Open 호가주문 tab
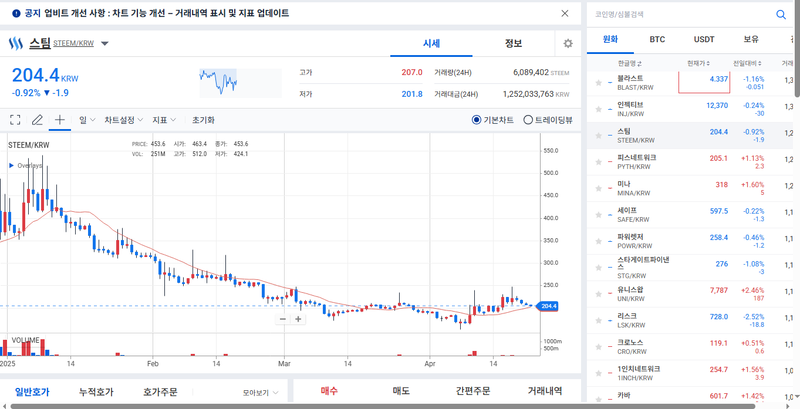 (x=160, y=392)
